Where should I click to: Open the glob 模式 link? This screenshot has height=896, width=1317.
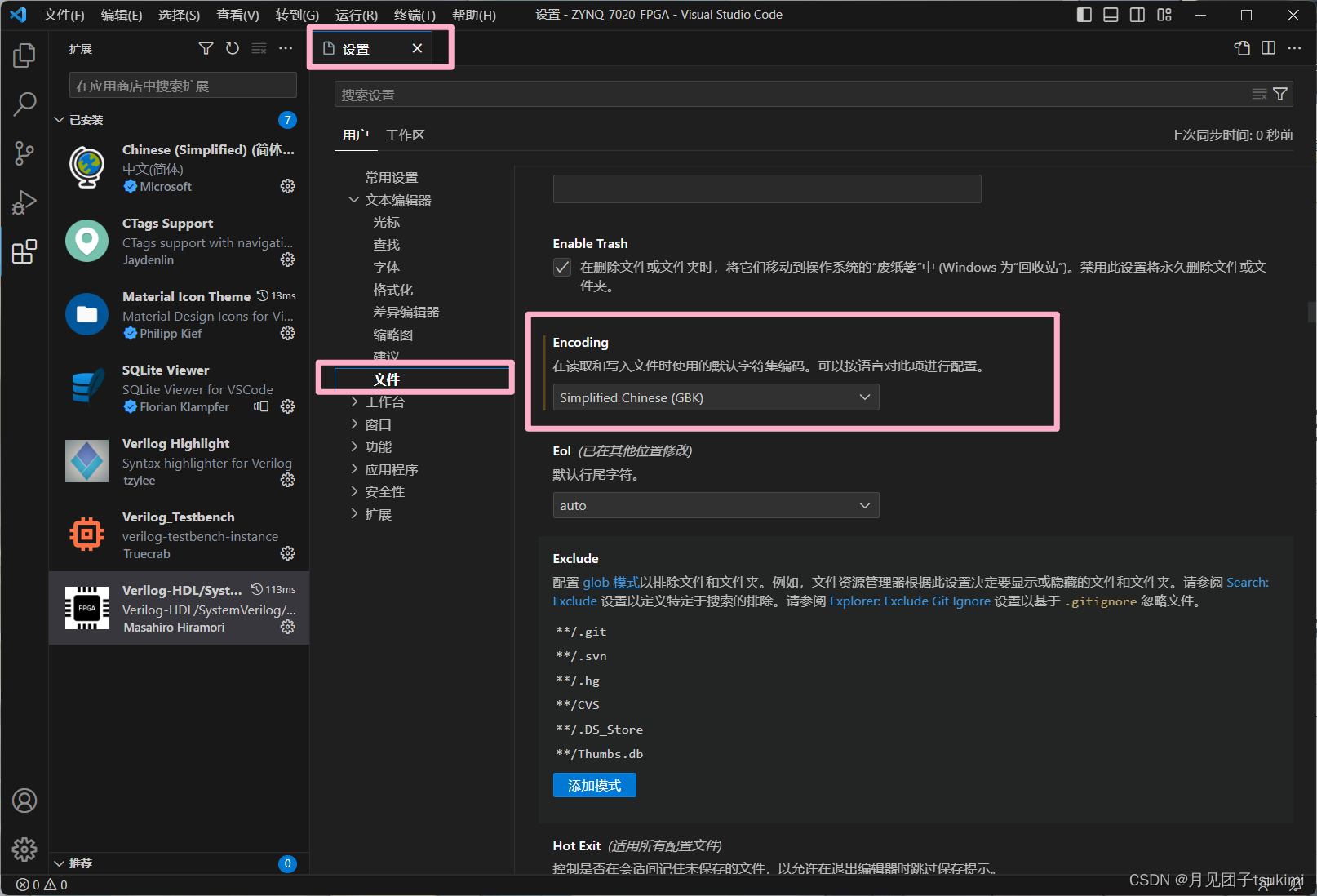(x=610, y=582)
